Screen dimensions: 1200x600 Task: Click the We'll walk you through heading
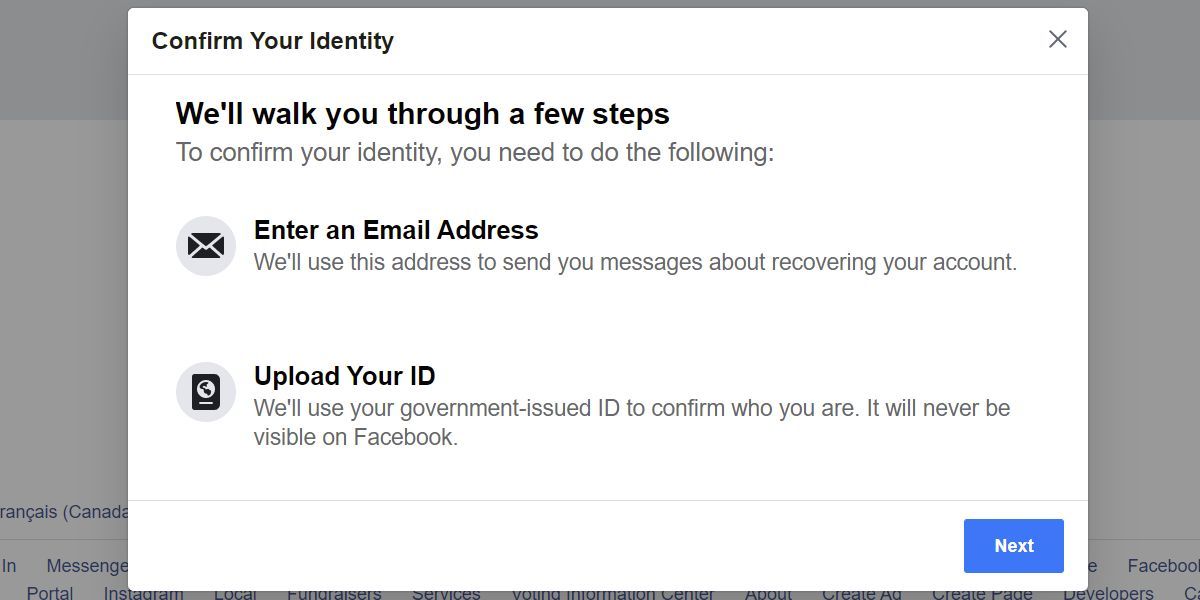[422, 114]
